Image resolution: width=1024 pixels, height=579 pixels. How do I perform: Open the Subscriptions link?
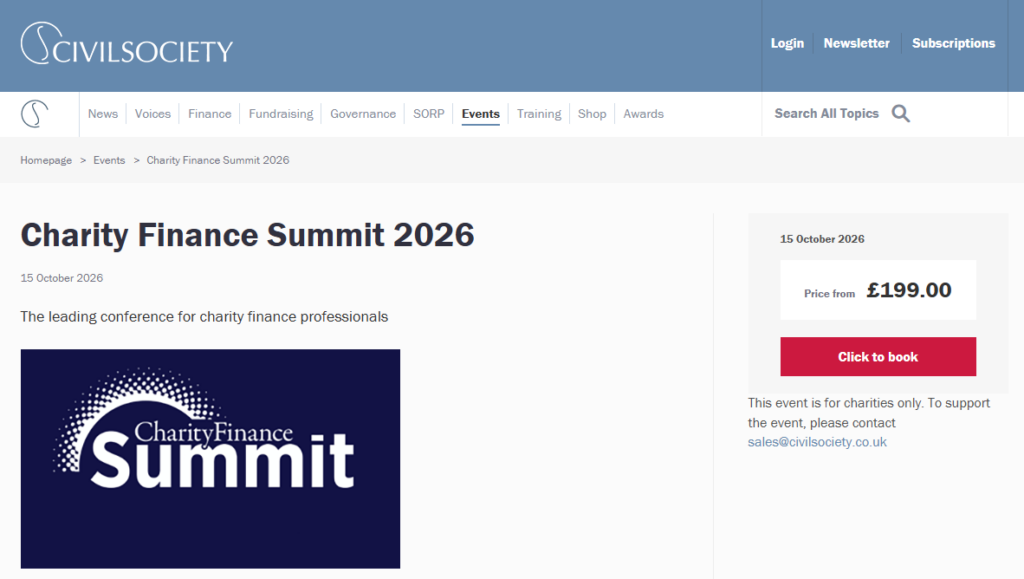click(953, 43)
